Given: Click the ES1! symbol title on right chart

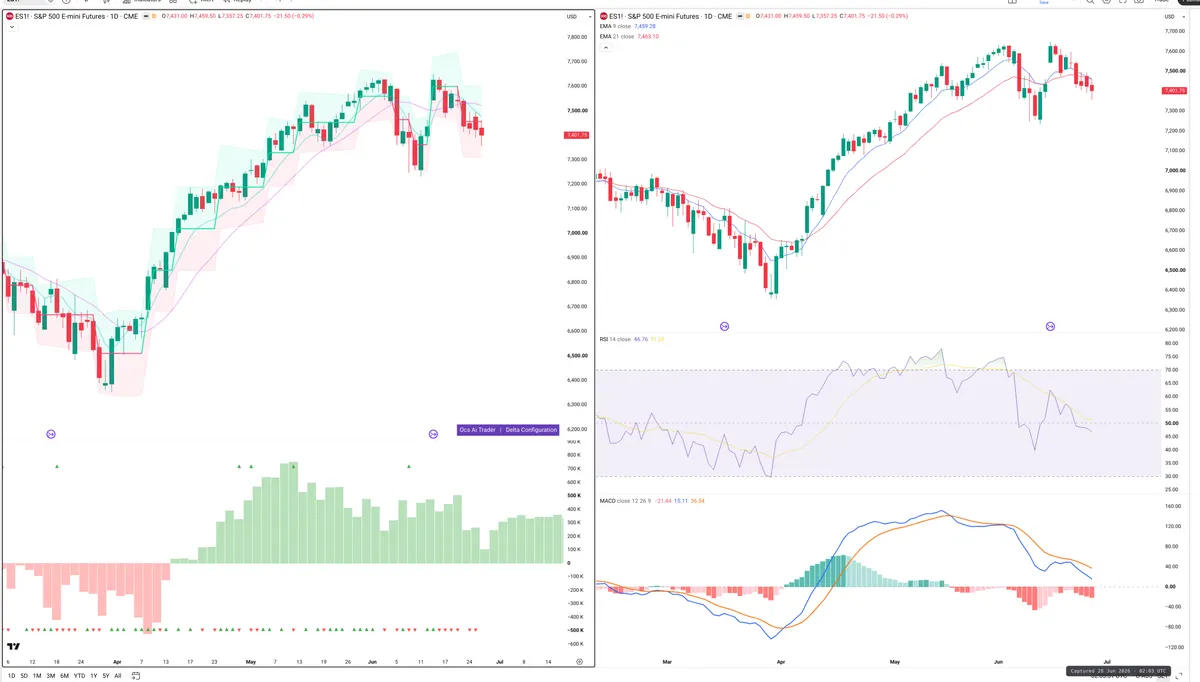Looking at the screenshot, I should coord(671,16).
